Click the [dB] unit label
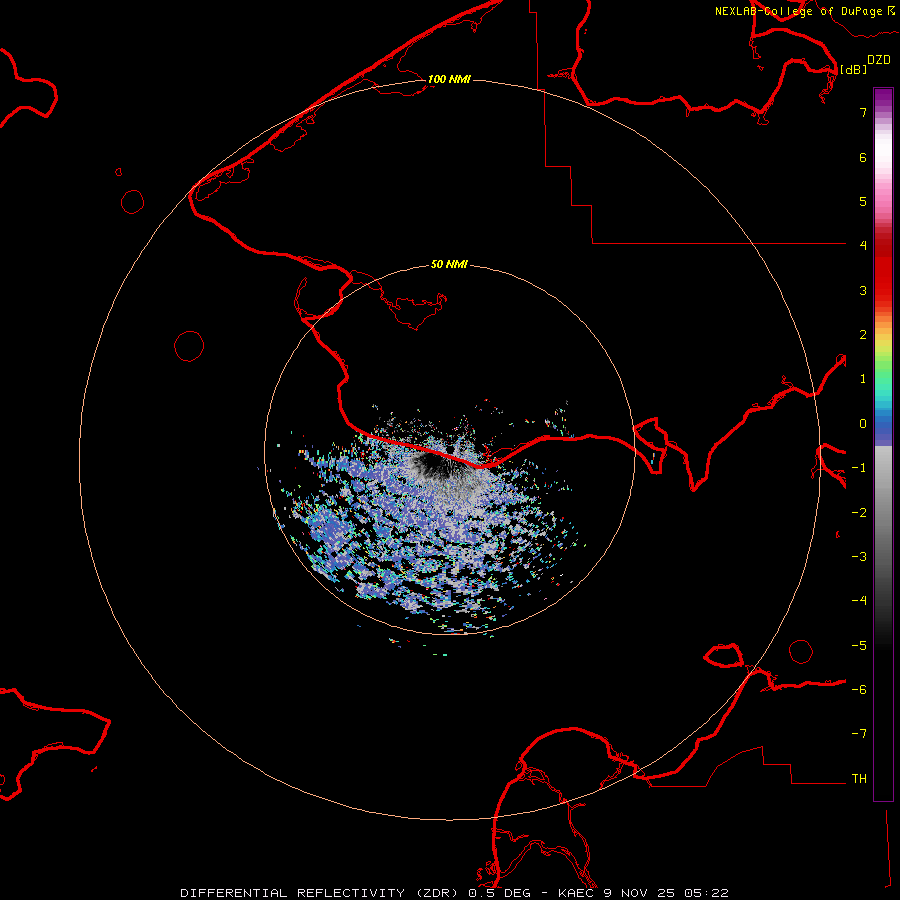Screen dimensions: 900x900 pyautogui.click(x=854, y=69)
